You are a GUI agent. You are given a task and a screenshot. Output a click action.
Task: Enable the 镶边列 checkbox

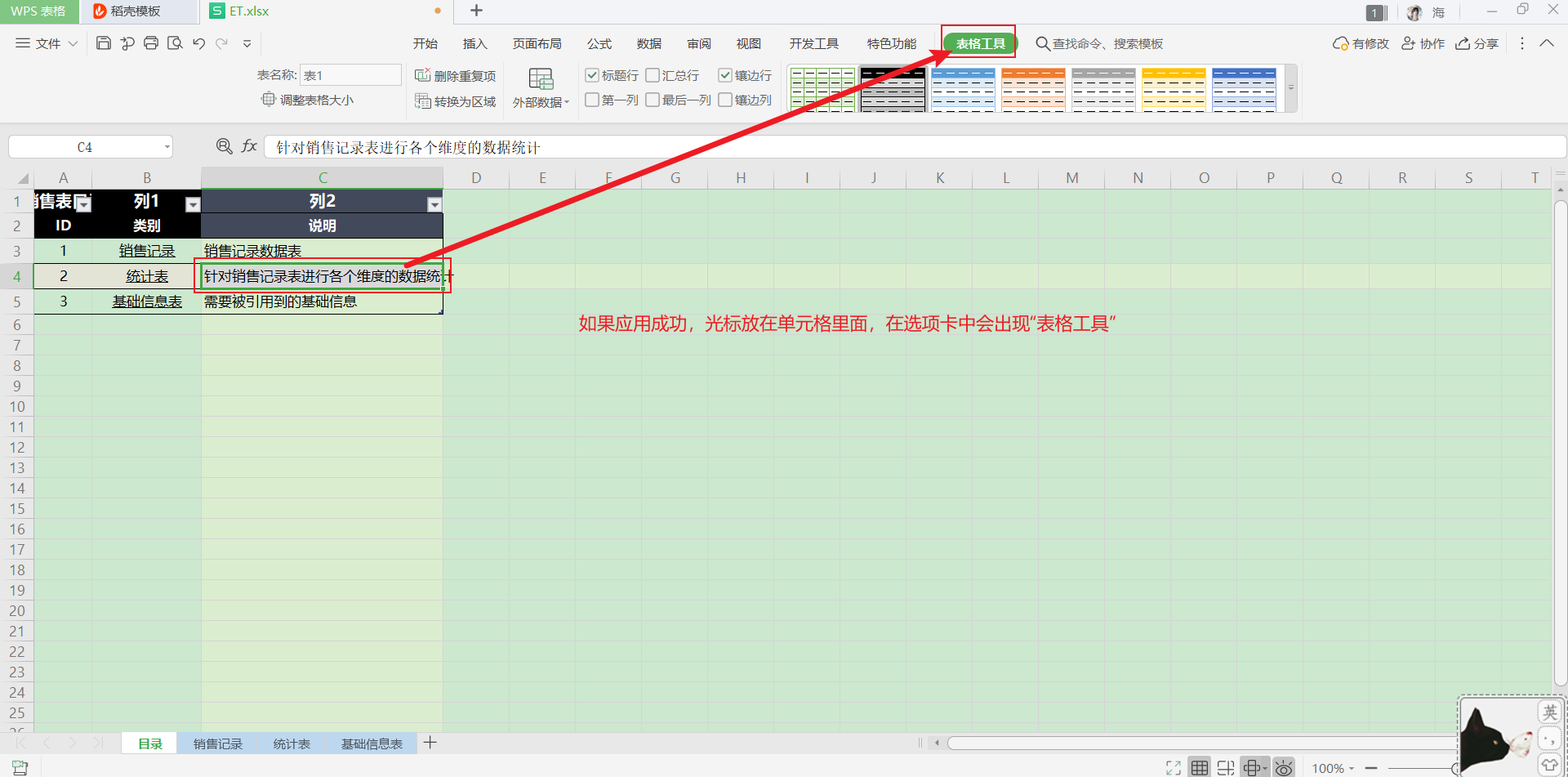(x=725, y=100)
